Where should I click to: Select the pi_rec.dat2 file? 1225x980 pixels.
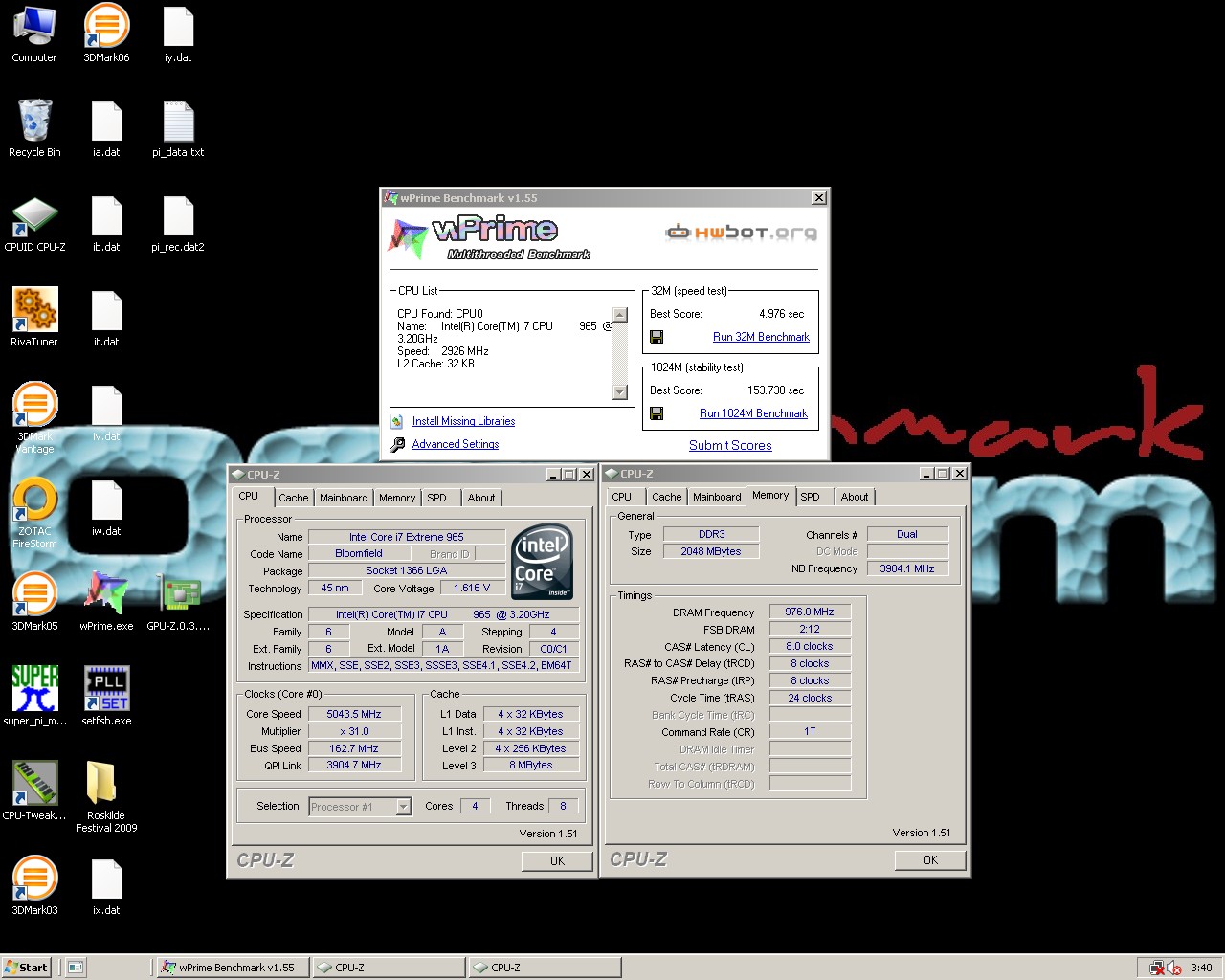pyautogui.click(x=178, y=222)
